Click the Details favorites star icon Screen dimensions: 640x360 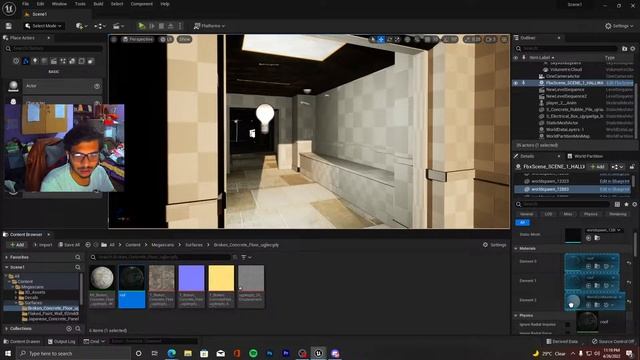point(627,204)
